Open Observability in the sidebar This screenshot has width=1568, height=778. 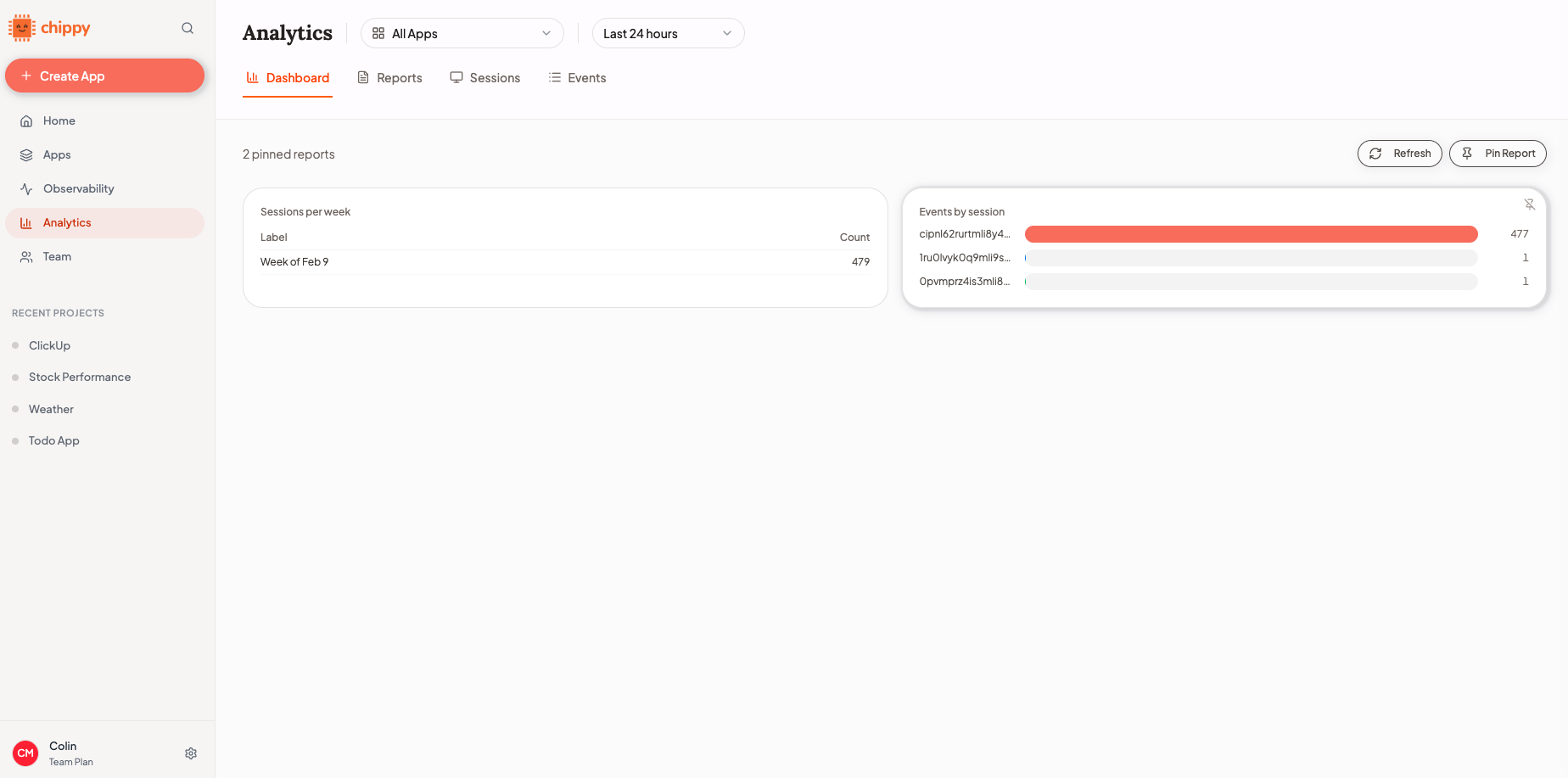(104, 188)
